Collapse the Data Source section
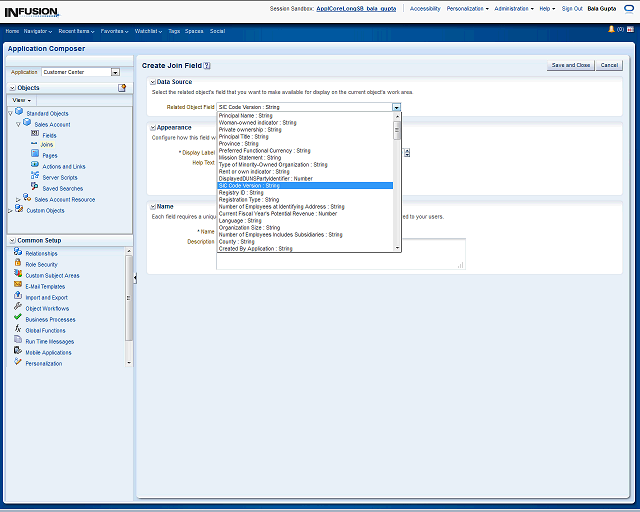The height and width of the screenshot is (512, 640). point(152,82)
